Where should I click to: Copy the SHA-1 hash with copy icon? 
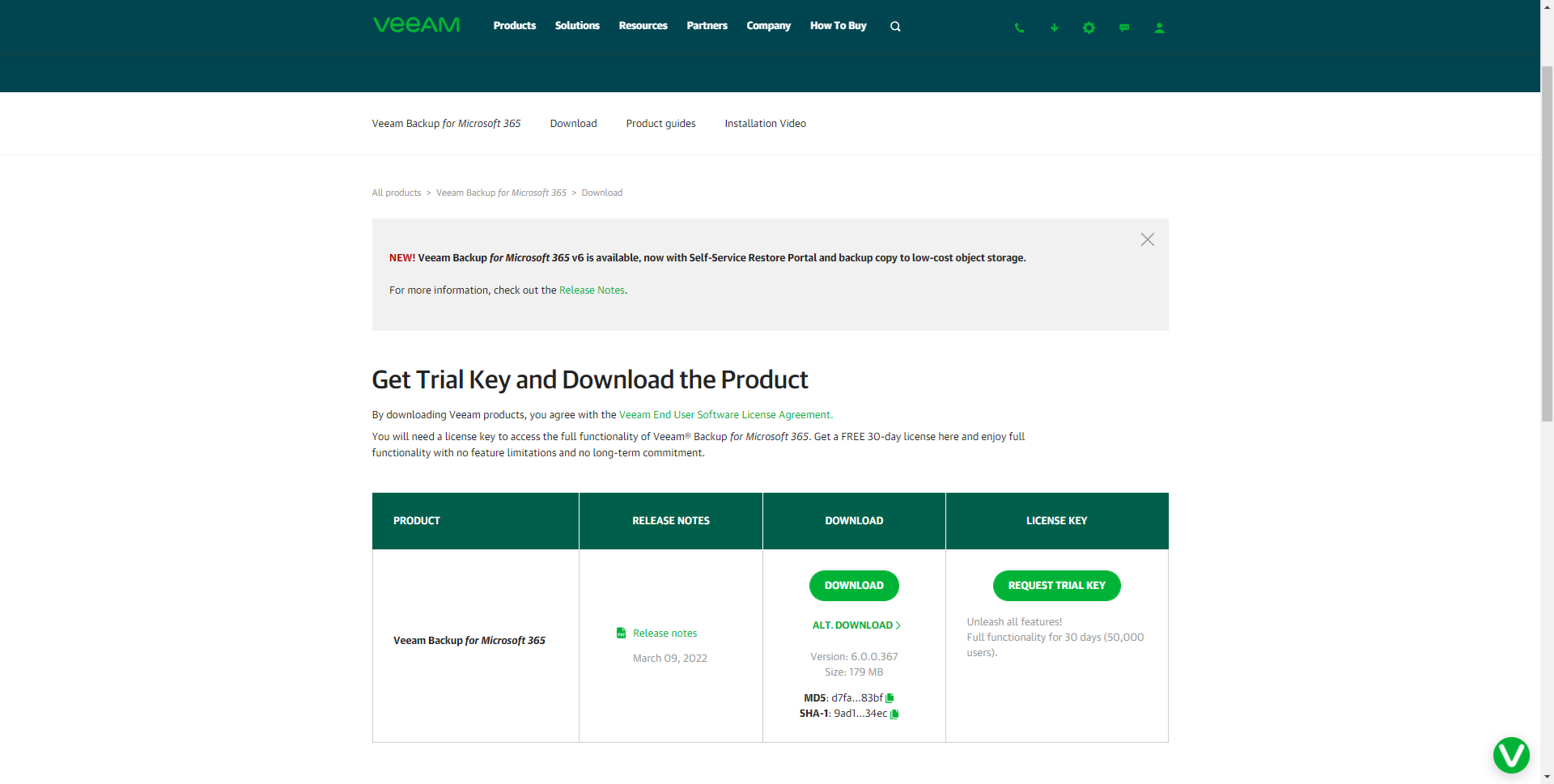(894, 714)
